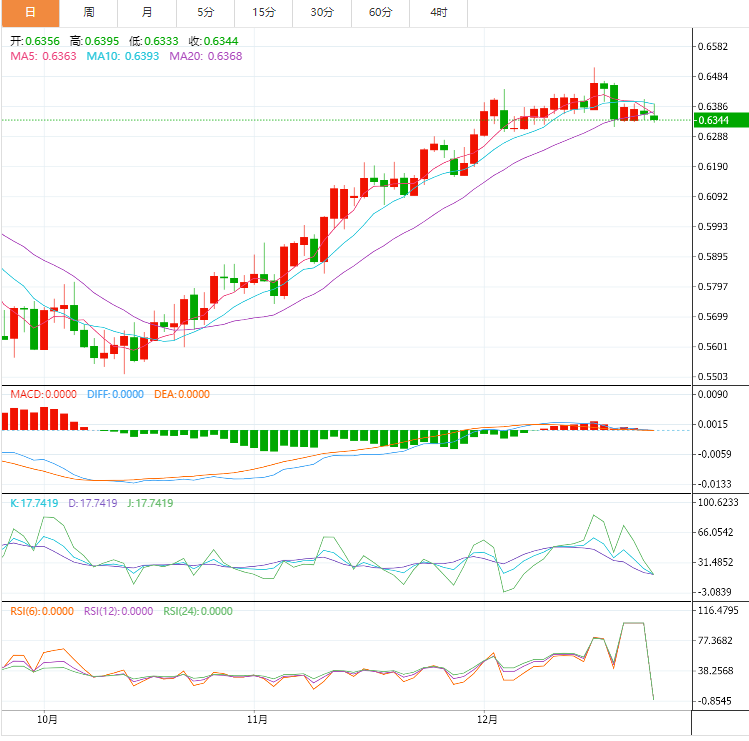
Task: Select the 4时 four-hour tab
Action: [x=439, y=13]
